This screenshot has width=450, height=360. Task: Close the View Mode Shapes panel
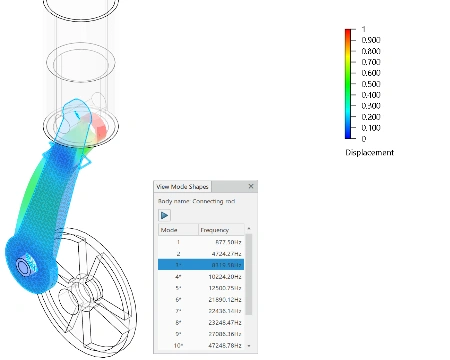coord(251,186)
